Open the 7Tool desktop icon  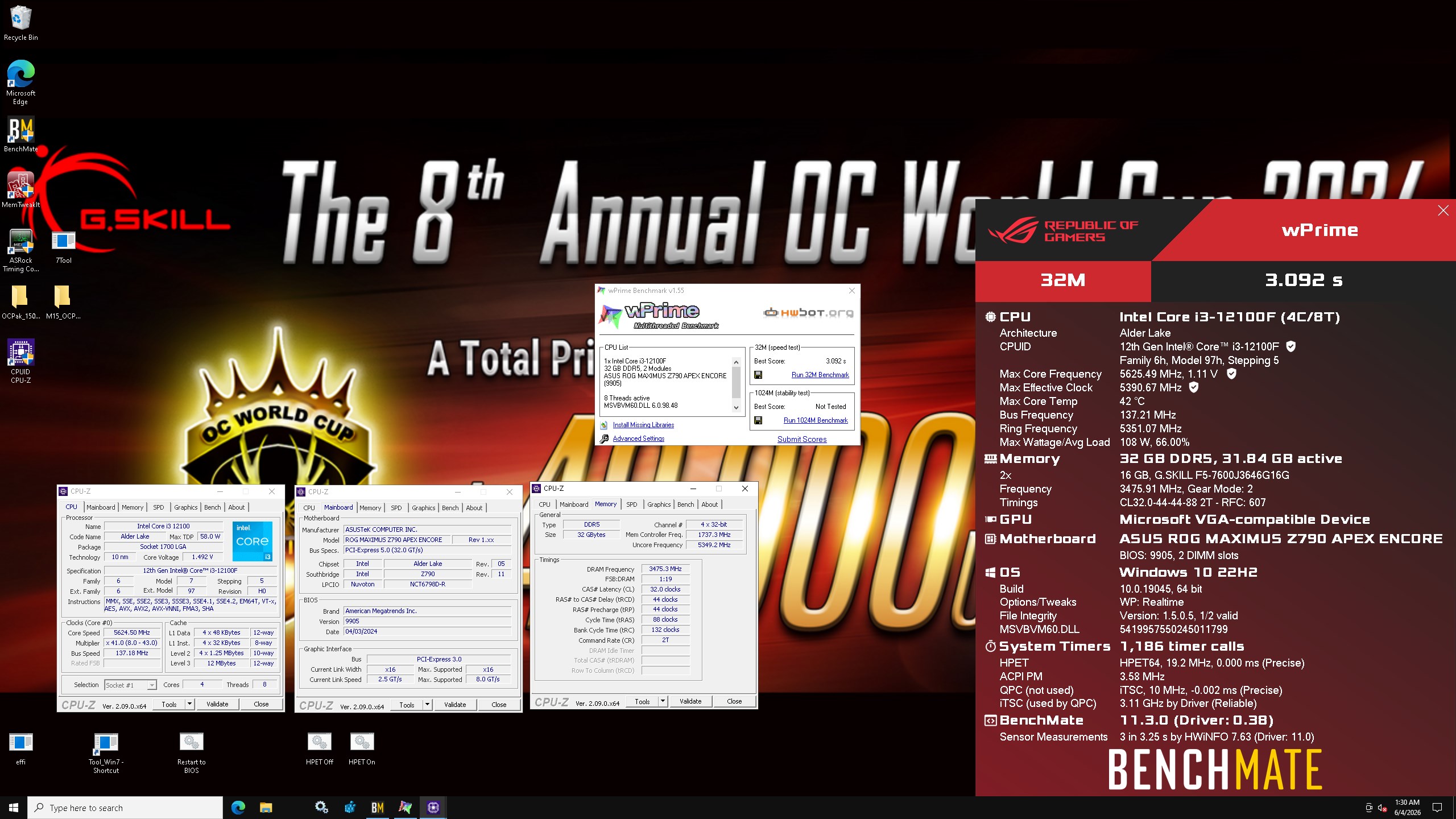(x=64, y=247)
